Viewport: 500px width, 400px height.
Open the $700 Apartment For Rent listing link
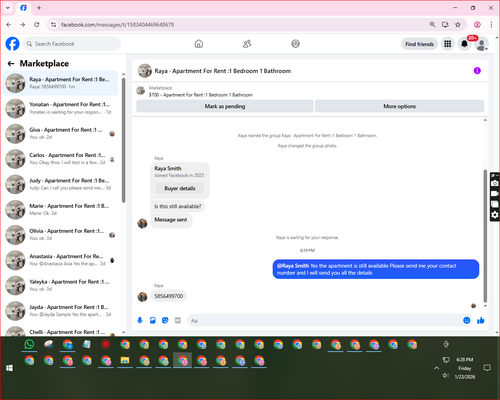[201, 95]
